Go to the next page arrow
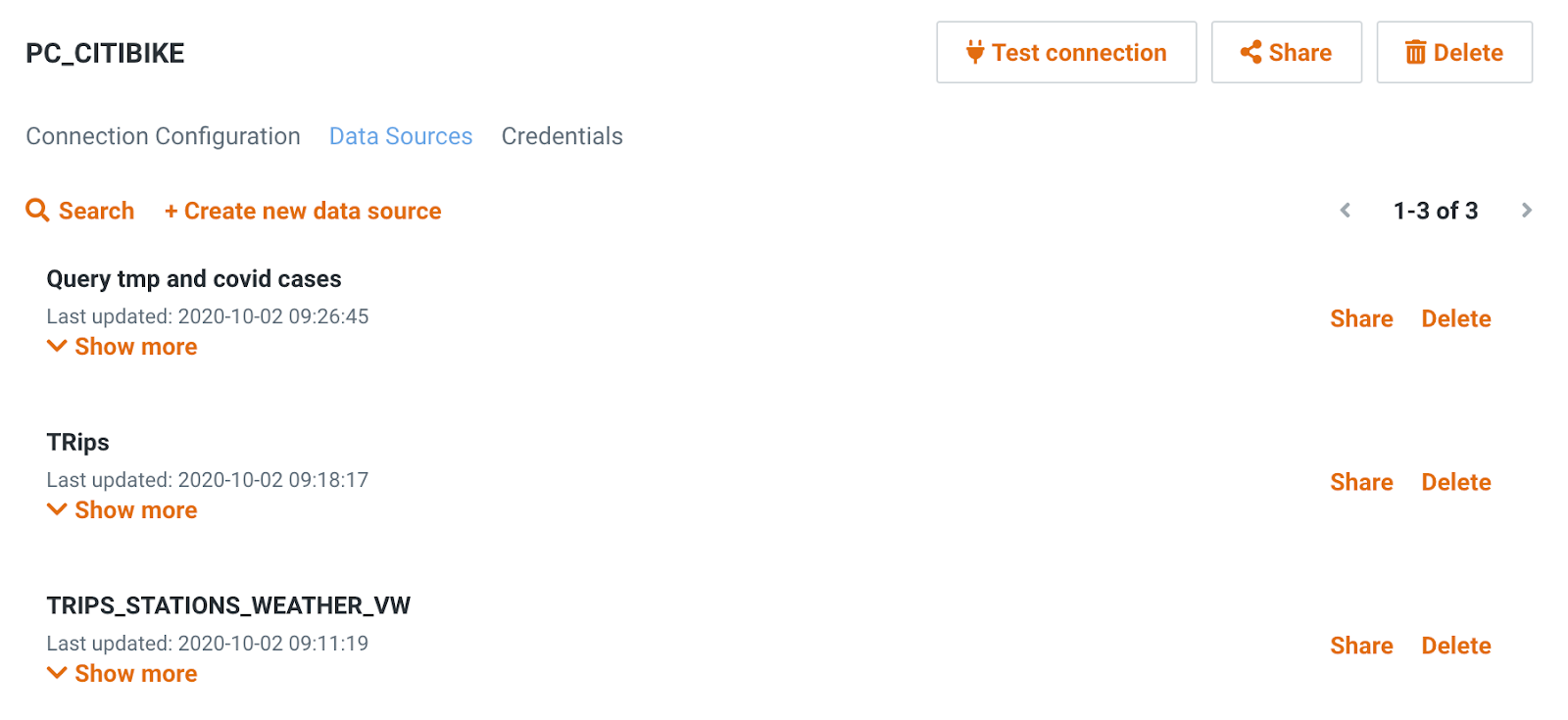This screenshot has height=720, width=1568. (1526, 211)
